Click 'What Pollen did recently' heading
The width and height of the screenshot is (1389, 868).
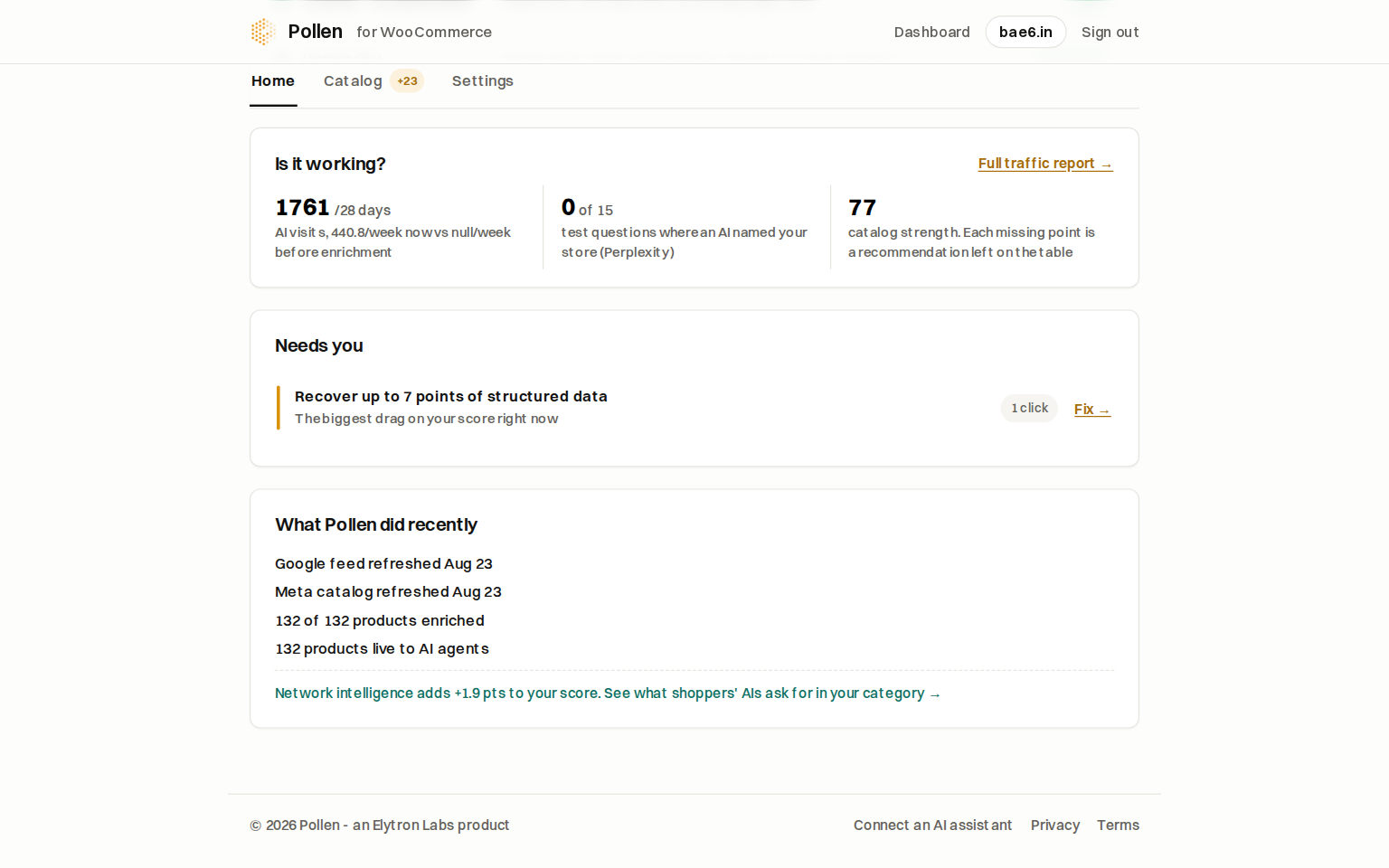point(375,524)
